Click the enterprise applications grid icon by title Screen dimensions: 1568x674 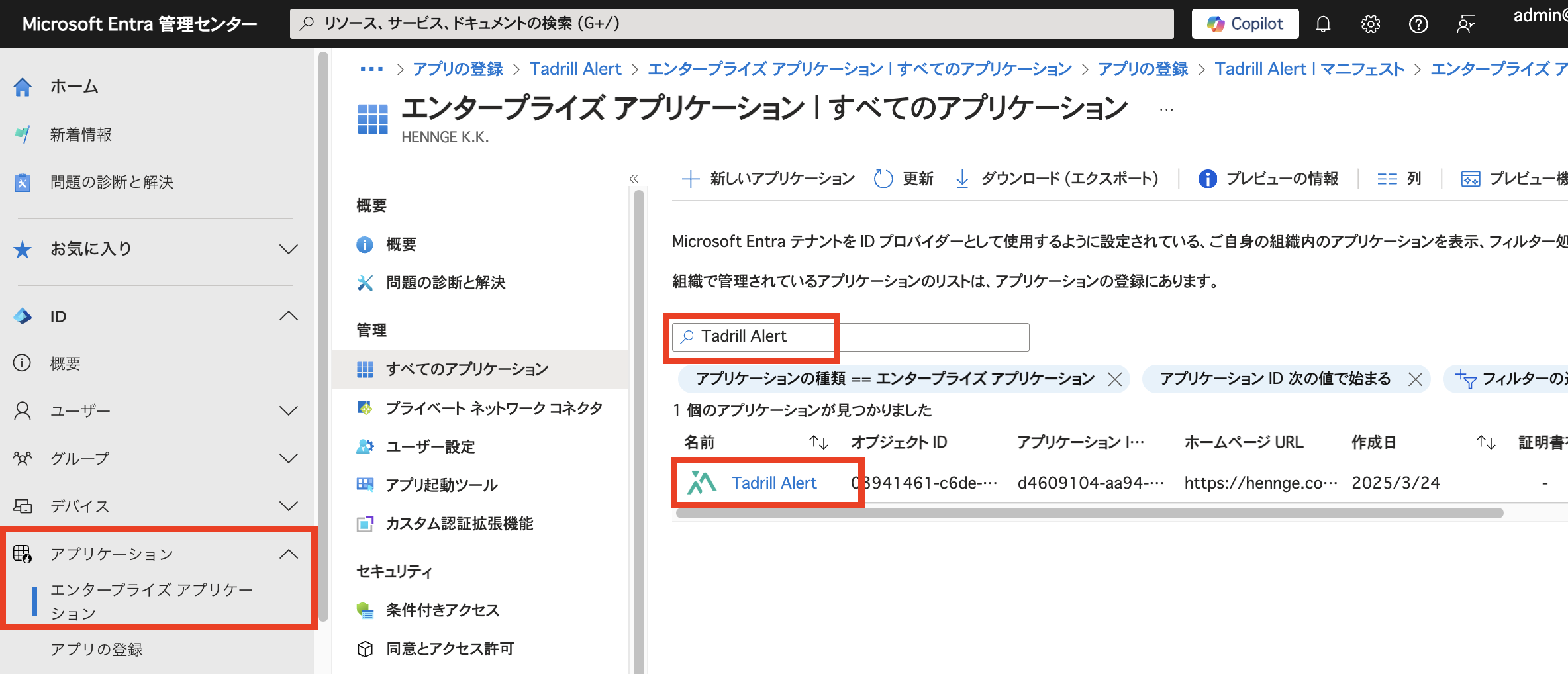[x=372, y=119]
